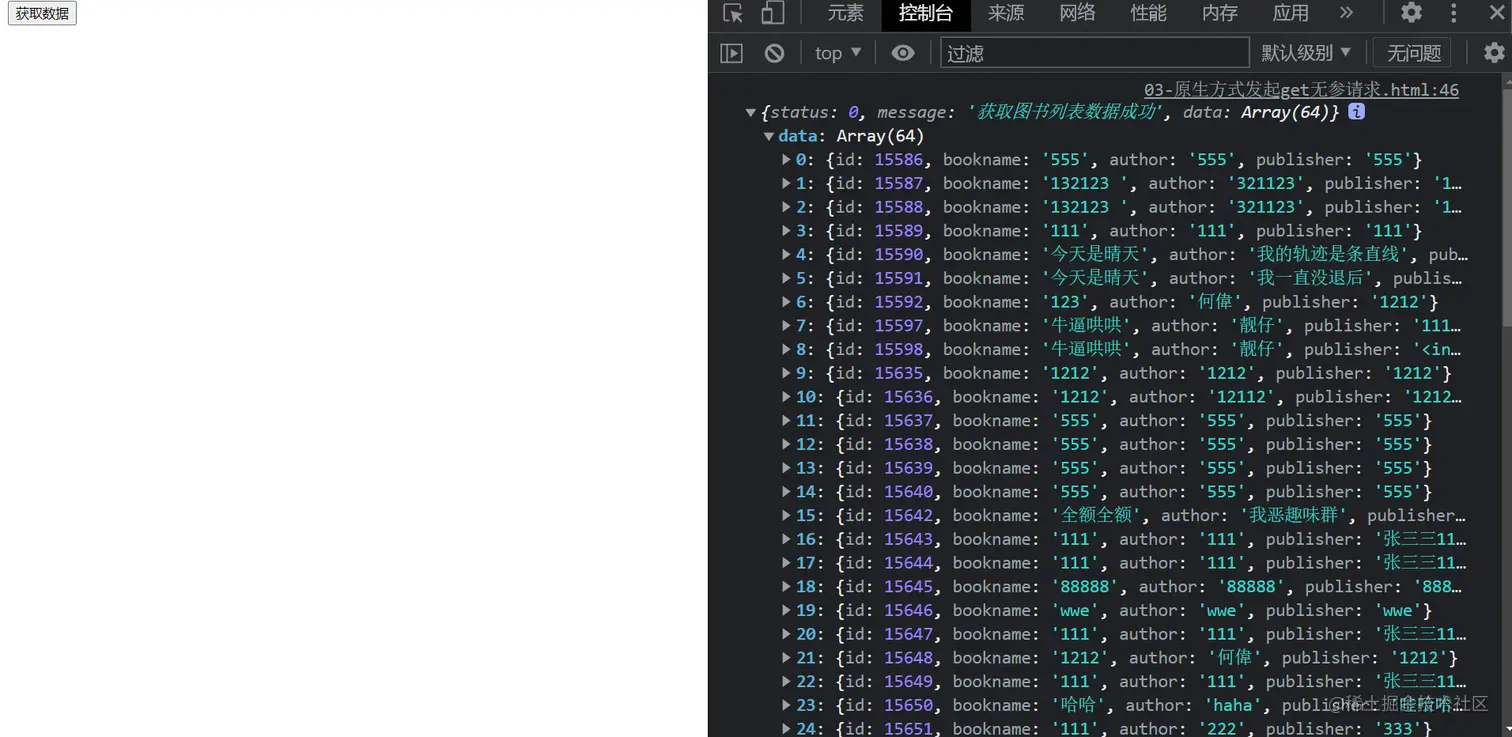Switch to the 性能 tab

[1148, 13]
